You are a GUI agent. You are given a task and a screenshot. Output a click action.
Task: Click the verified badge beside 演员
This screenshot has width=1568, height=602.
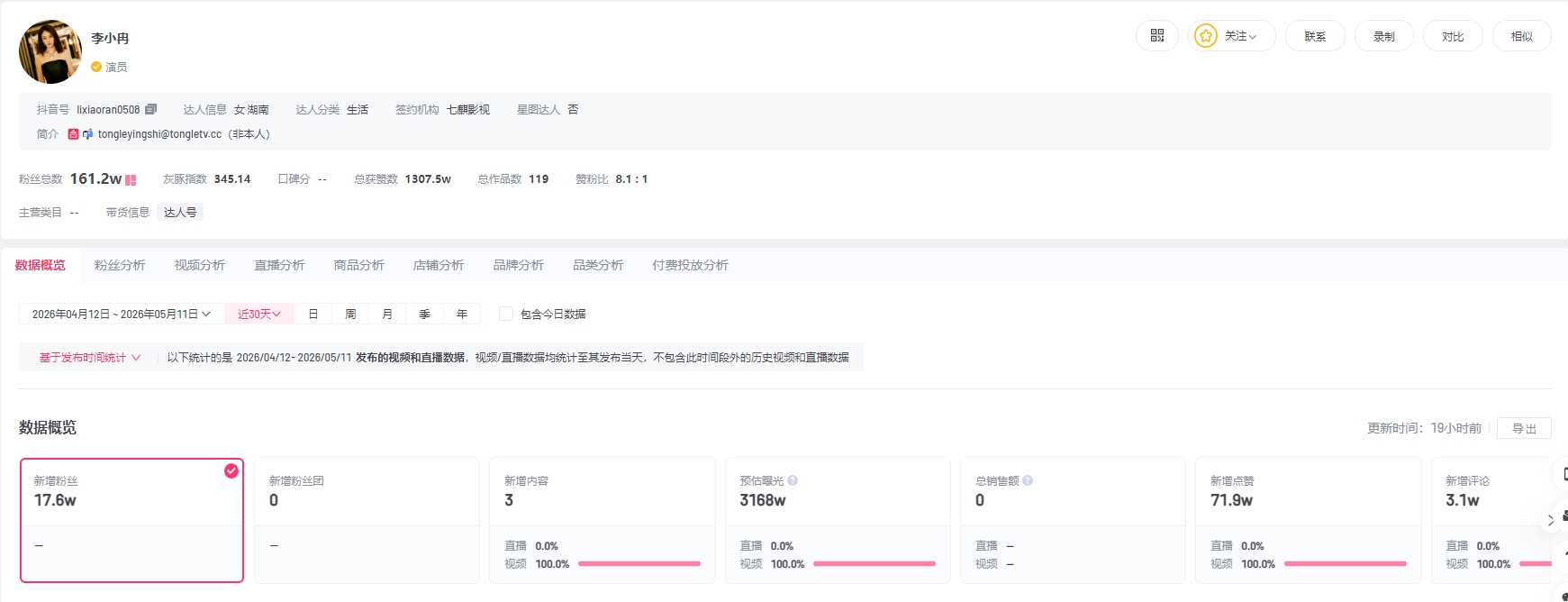96,67
